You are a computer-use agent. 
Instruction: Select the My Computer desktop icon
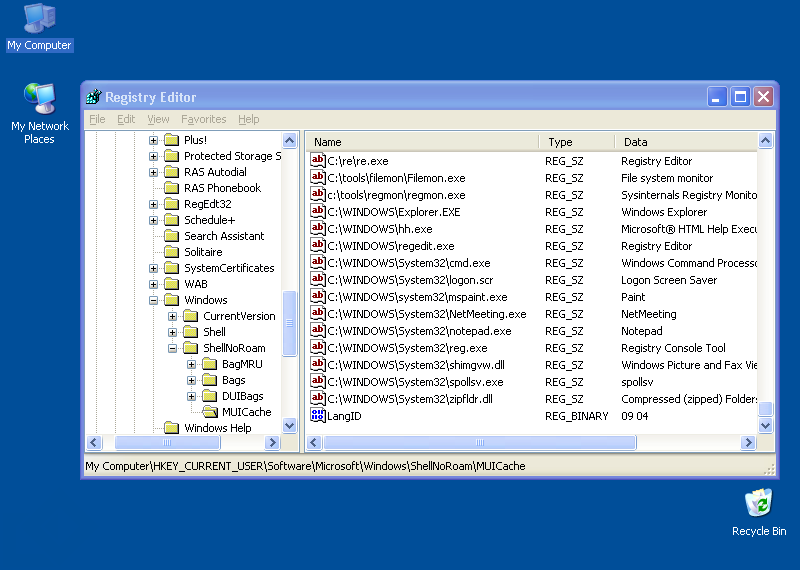(39, 28)
